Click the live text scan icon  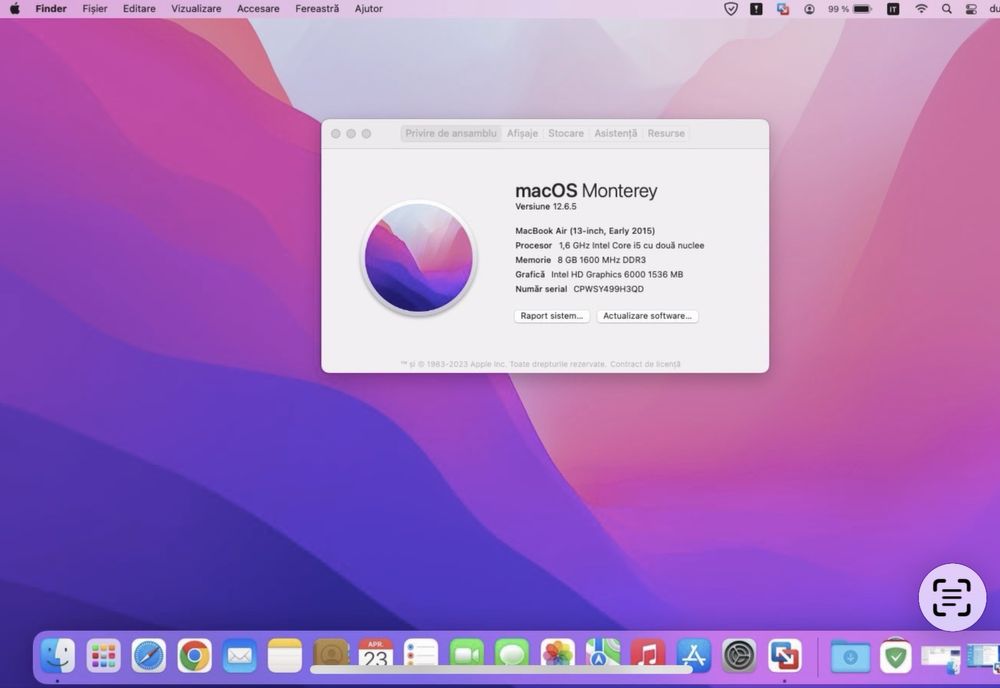tap(951, 597)
